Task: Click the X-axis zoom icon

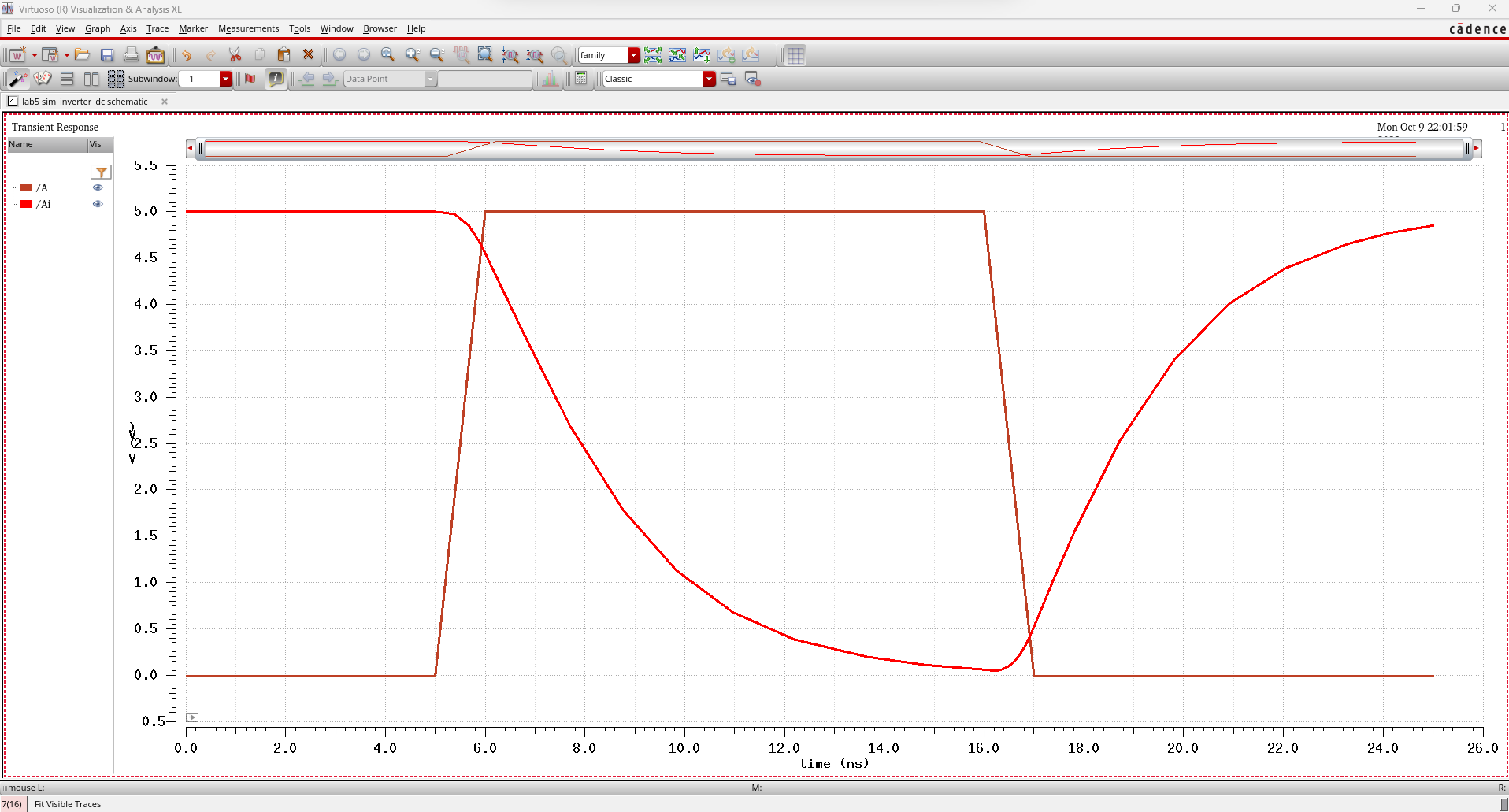Action: click(x=510, y=55)
